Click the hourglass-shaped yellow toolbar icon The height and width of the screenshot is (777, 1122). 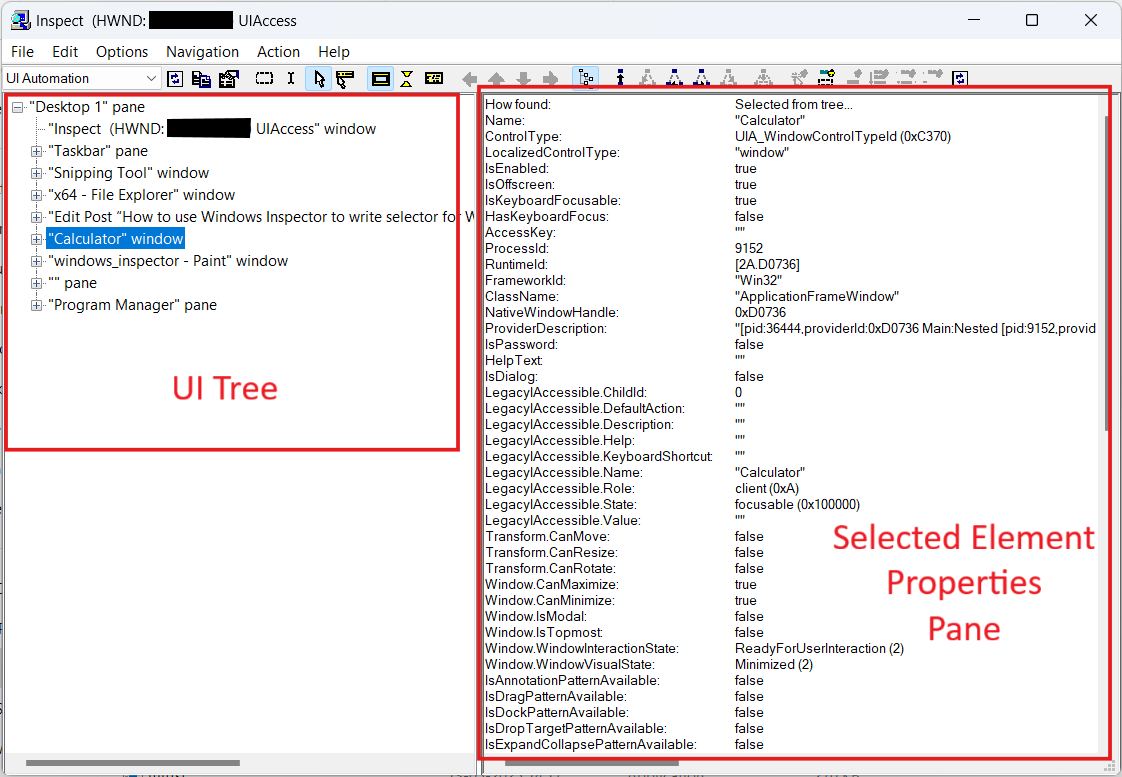click(407, 78)
